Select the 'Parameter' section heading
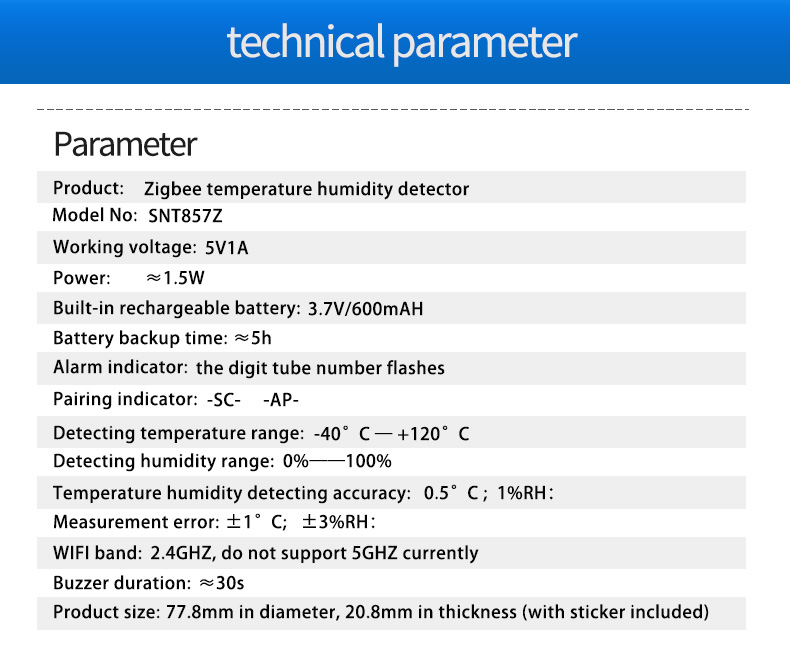This screenshot has height=655, width=790. point(125,145)
